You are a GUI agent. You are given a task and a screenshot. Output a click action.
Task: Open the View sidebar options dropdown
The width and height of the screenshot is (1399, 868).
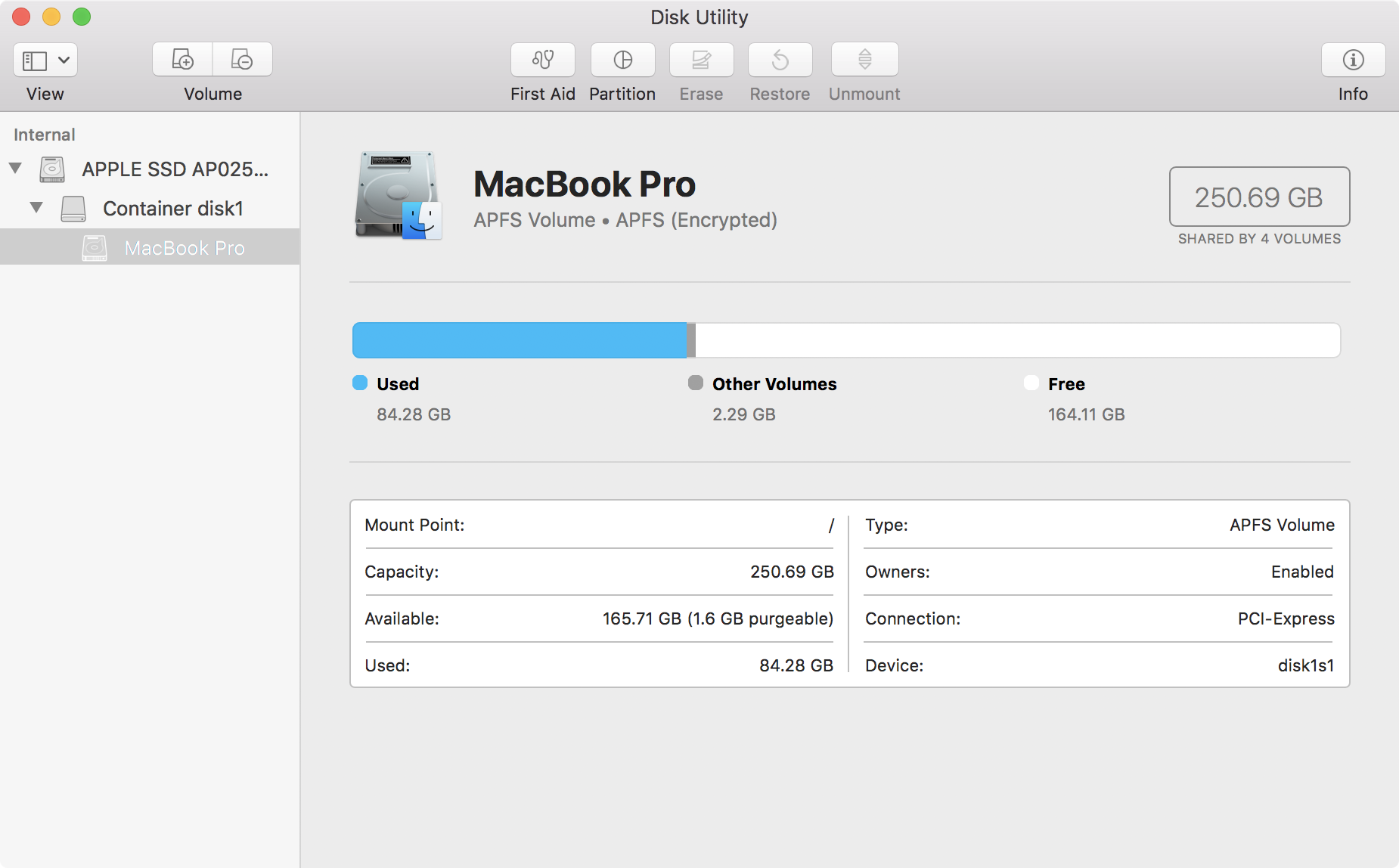45,60
